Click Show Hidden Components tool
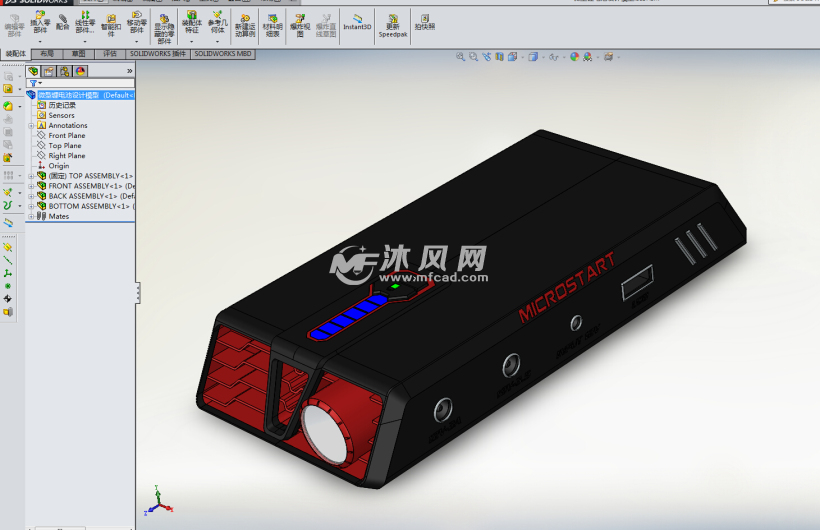Screen dimensions: 820x530 (164, 29)
